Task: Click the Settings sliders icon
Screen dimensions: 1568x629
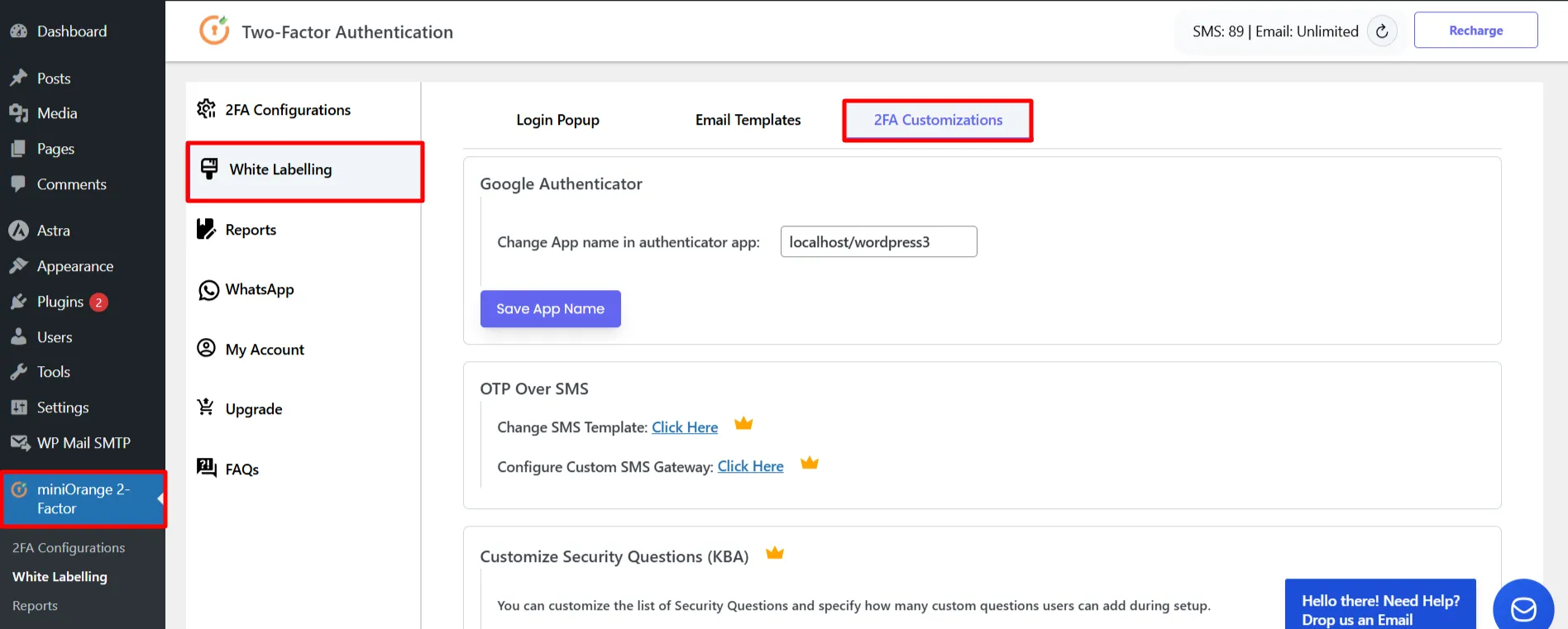Action: pyautogui.click(x=18, y=407)
